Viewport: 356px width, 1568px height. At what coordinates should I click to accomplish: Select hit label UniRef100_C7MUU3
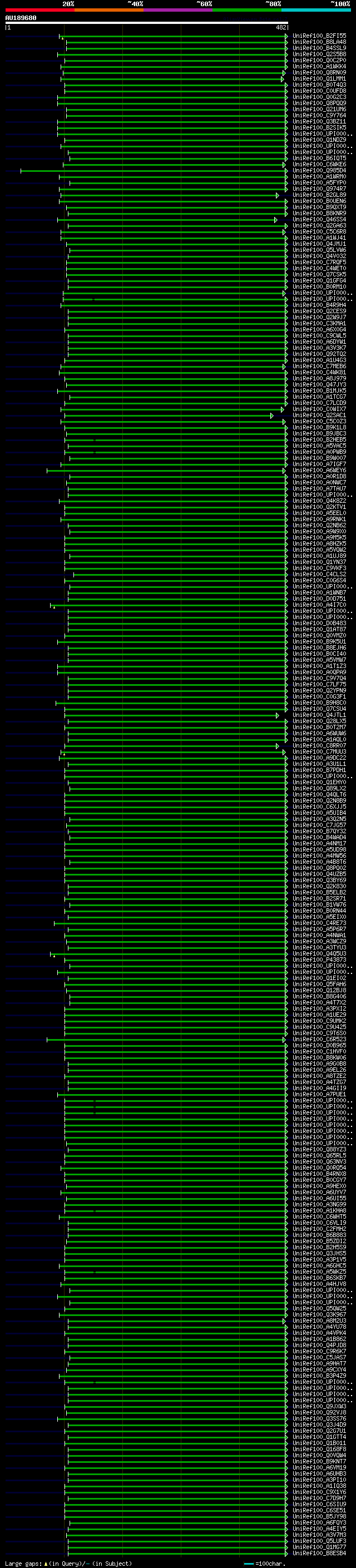pos(319,752)
